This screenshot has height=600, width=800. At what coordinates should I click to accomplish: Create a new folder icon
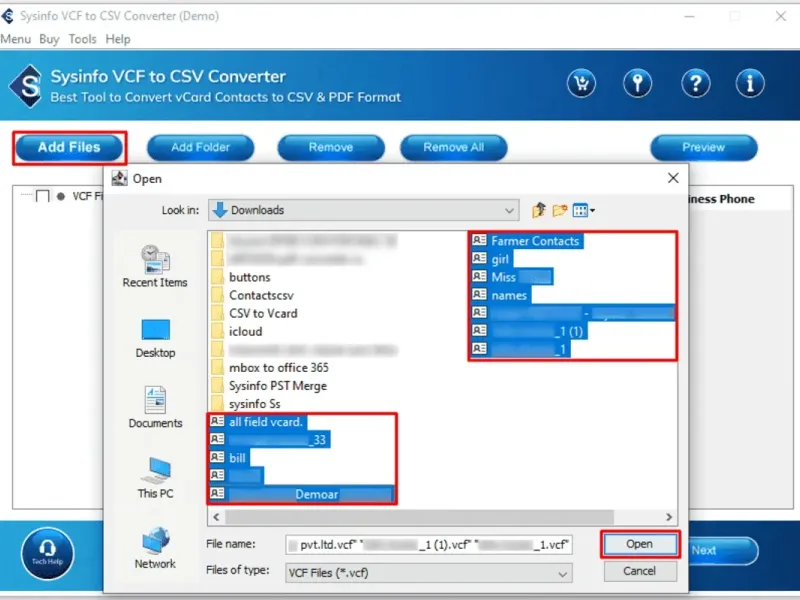coord(560,210)
